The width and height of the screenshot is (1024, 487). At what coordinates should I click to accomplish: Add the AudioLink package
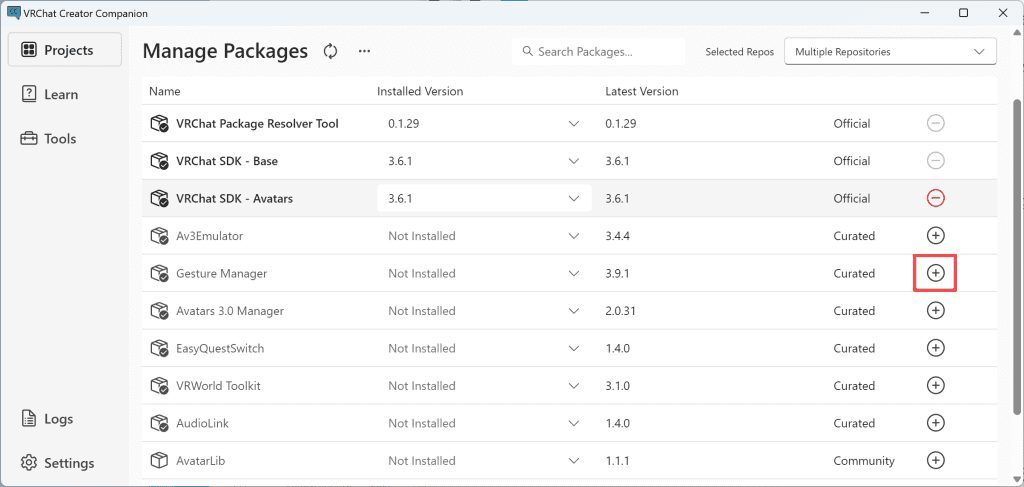coord(935,423)
